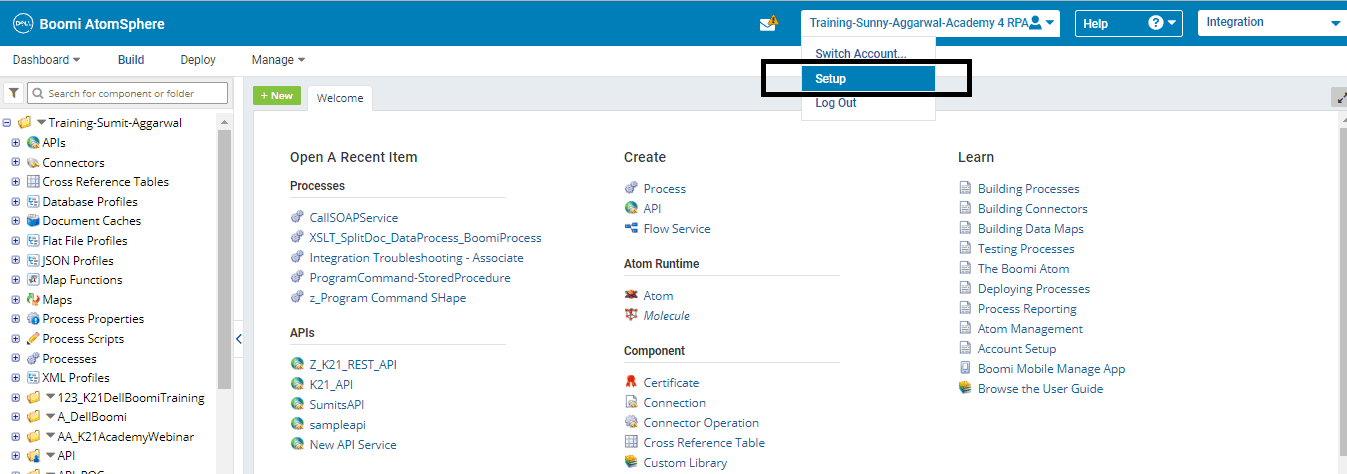Click the expand panel icon at top right
Screen dimensions: 1347x474
point(1340,97)
